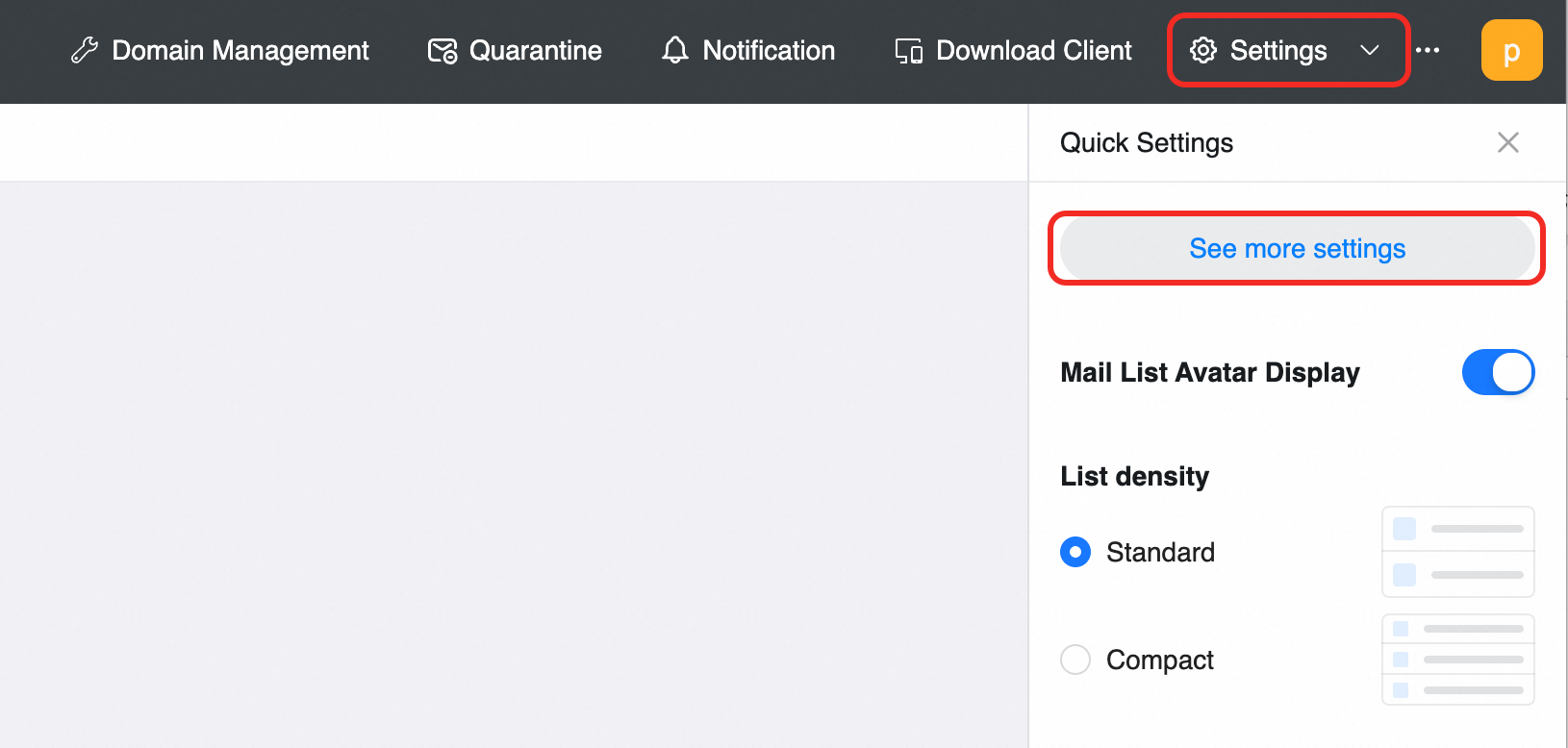Choose the Compact density preview thumbnail
Image resolution: width=1568 pixels, height=748 pixels.
point(1458,660)
